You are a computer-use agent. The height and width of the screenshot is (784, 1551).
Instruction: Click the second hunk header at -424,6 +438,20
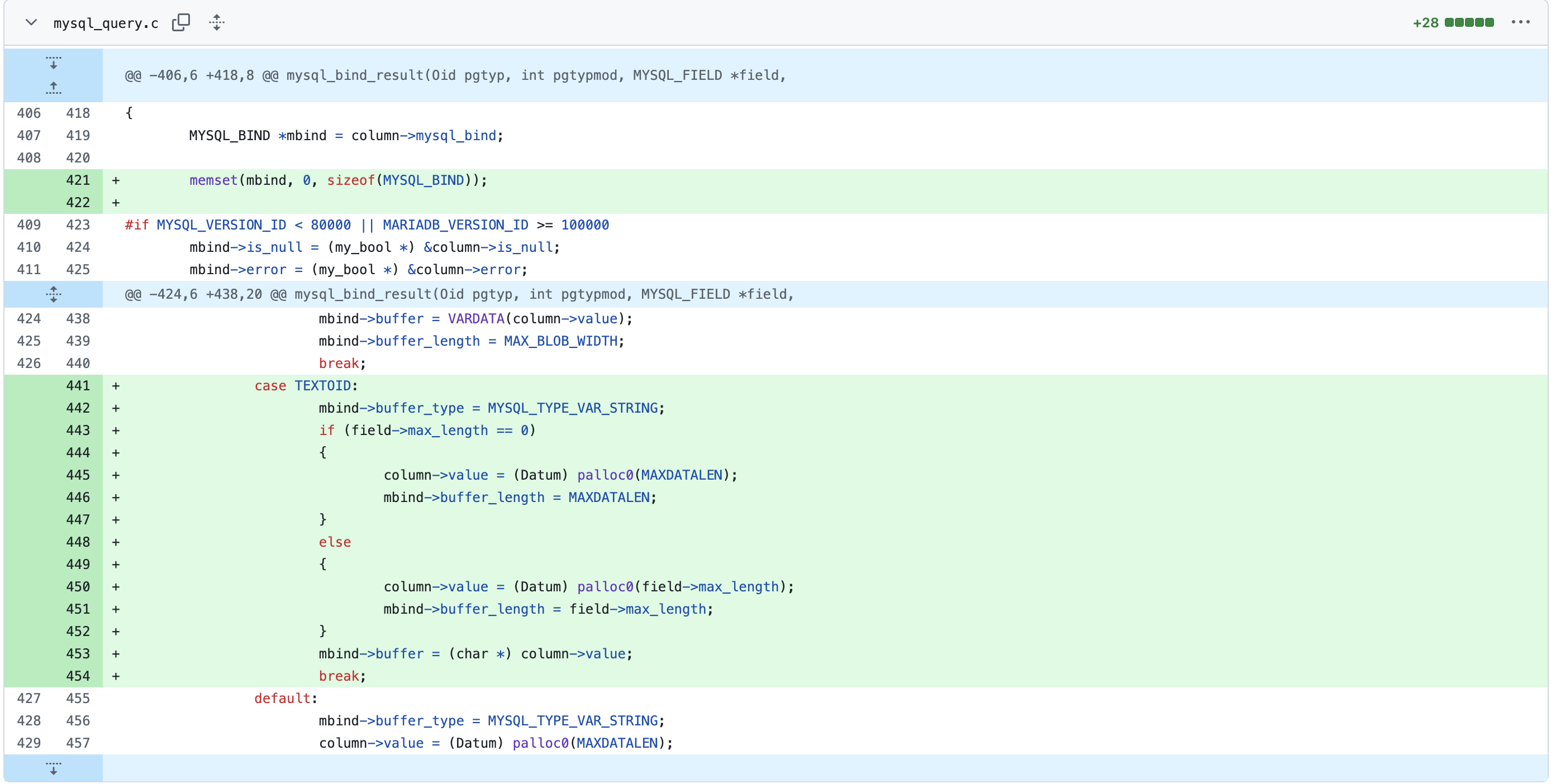(x=459, y=294)
